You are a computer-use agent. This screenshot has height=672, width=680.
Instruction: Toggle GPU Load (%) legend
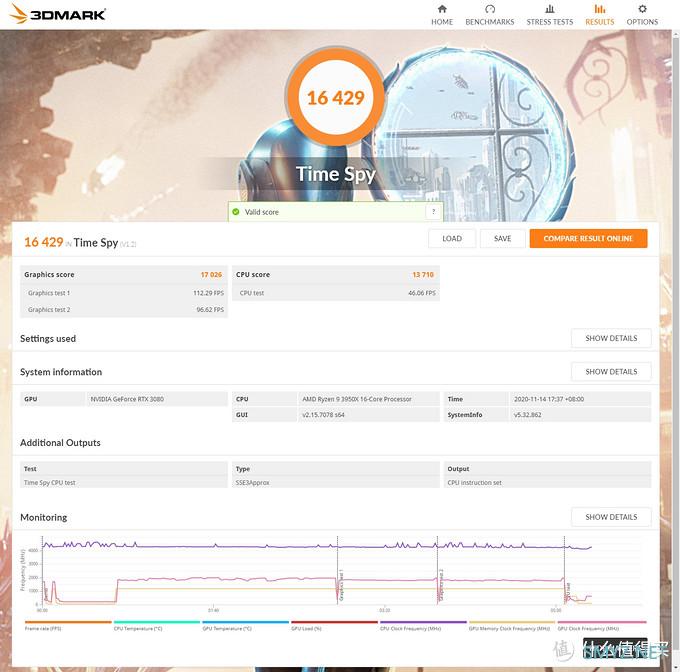click(334, 626)
